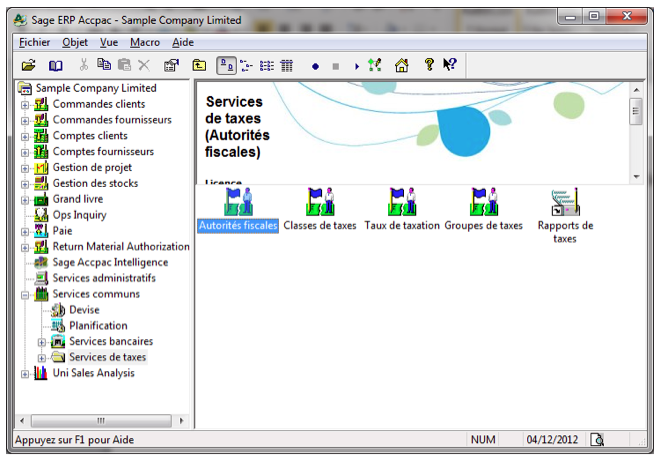Click the Delete X toolbar icon
This screenshot has width=660, height=462.
pyautogui.click(x=144, y=65)
